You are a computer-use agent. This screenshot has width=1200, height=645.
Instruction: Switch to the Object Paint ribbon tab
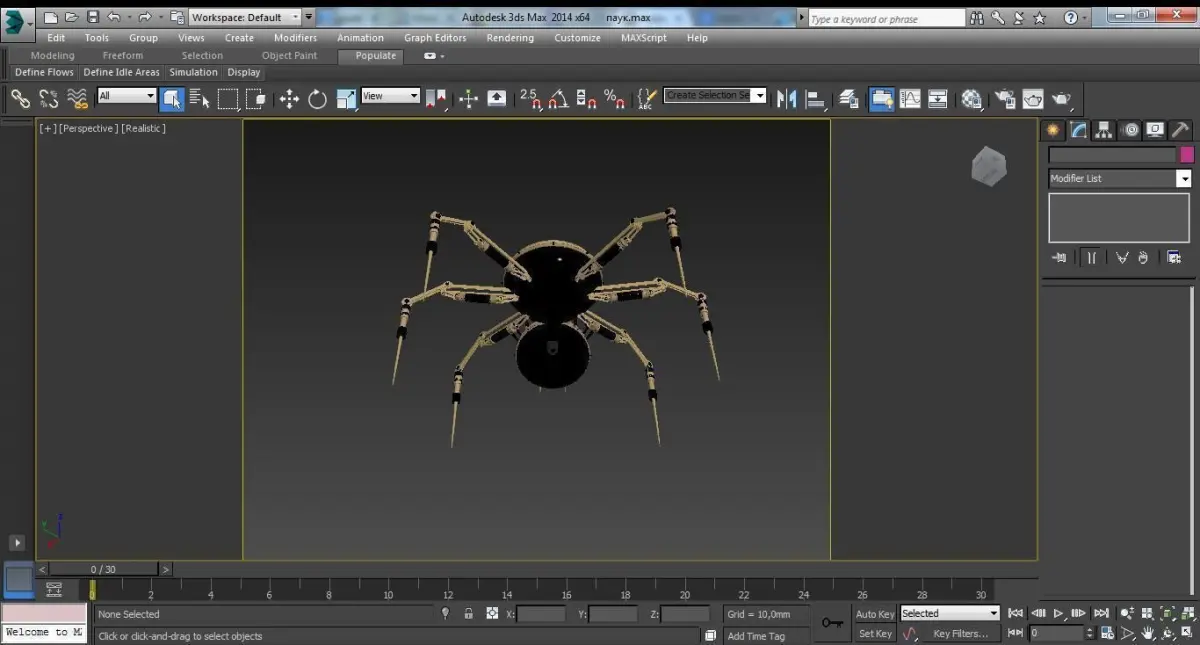point(289,56)
